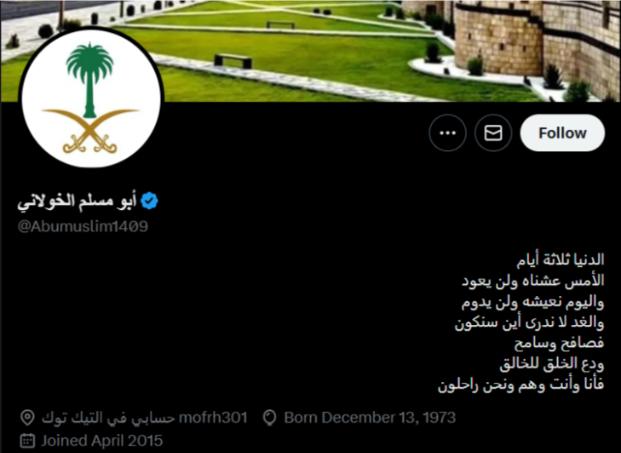Select the Joined April 2015 text
621x453 pixels.
coord(102,441)
